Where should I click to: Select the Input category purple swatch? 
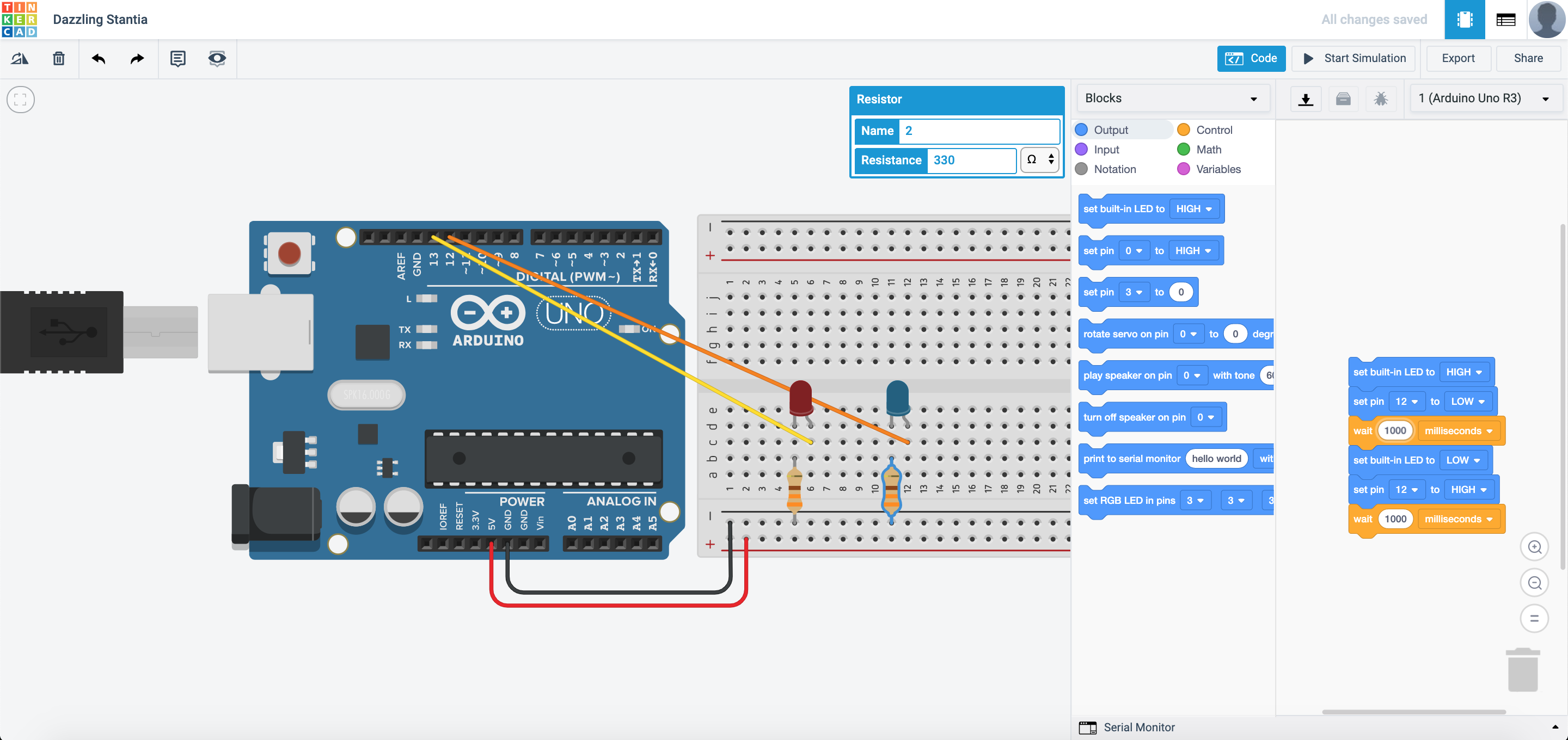click(x=1081, y=150)
